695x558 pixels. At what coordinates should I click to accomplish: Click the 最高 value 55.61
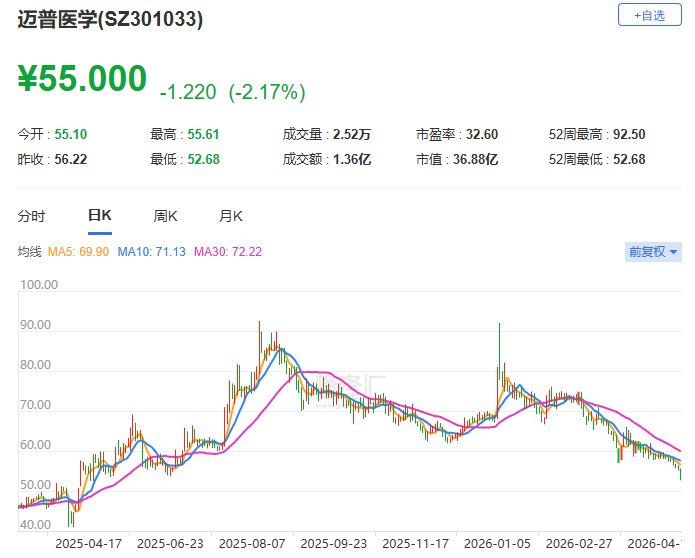(x=203, y=134)
